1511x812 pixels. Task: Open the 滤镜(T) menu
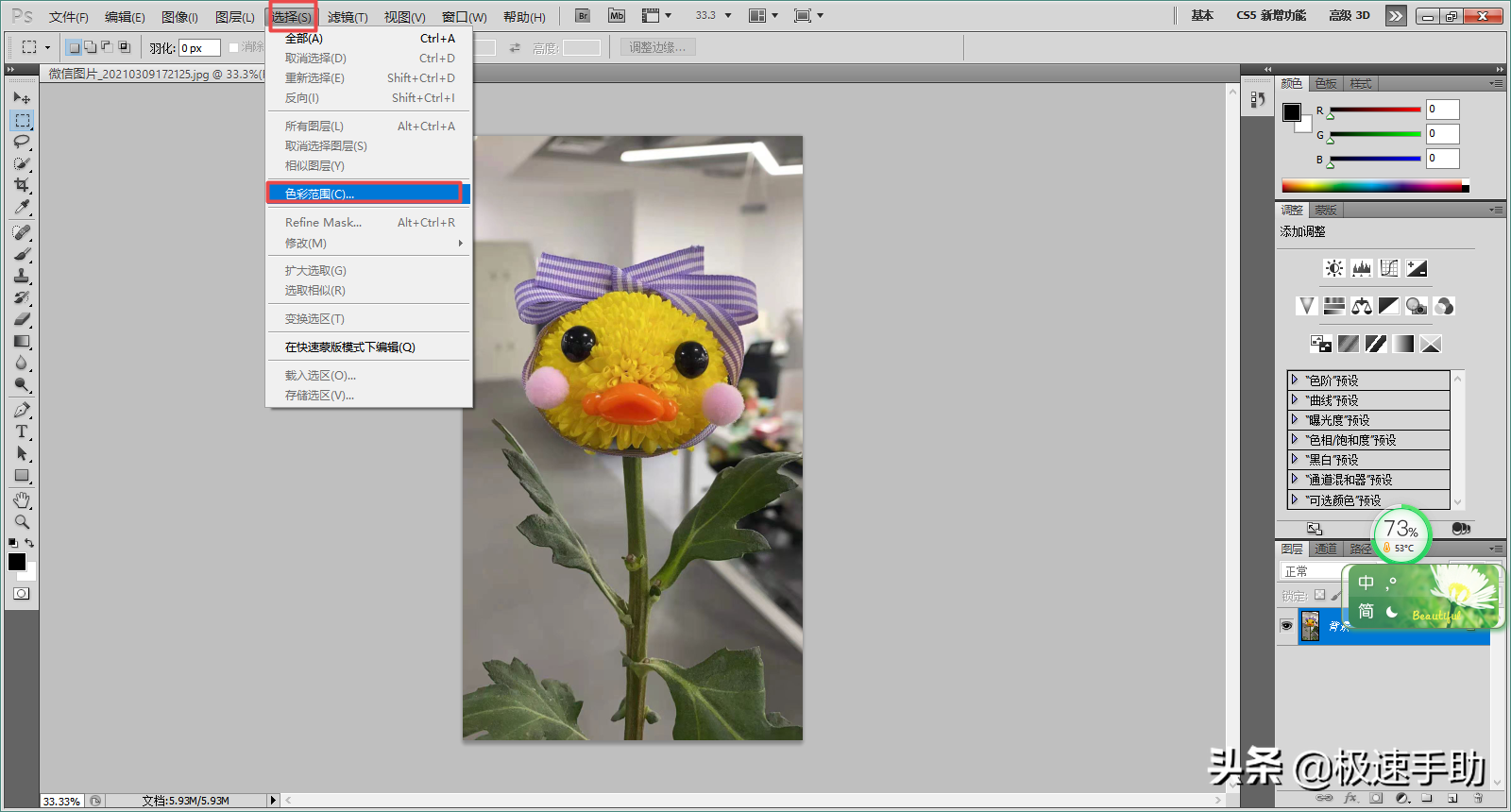[x=348, y=17]
